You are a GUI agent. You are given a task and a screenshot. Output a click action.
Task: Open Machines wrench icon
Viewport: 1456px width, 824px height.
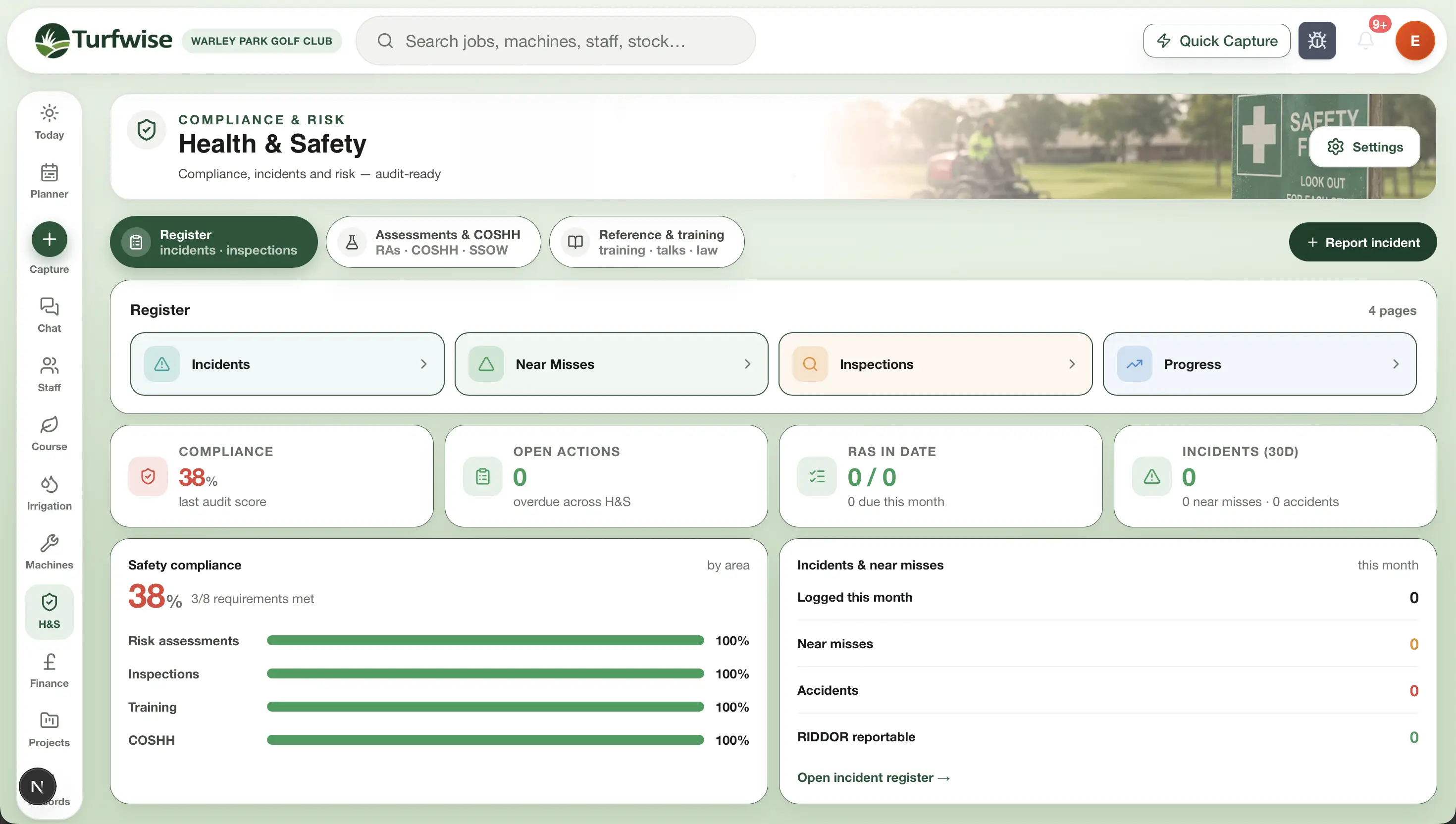[x=49, y=543]
